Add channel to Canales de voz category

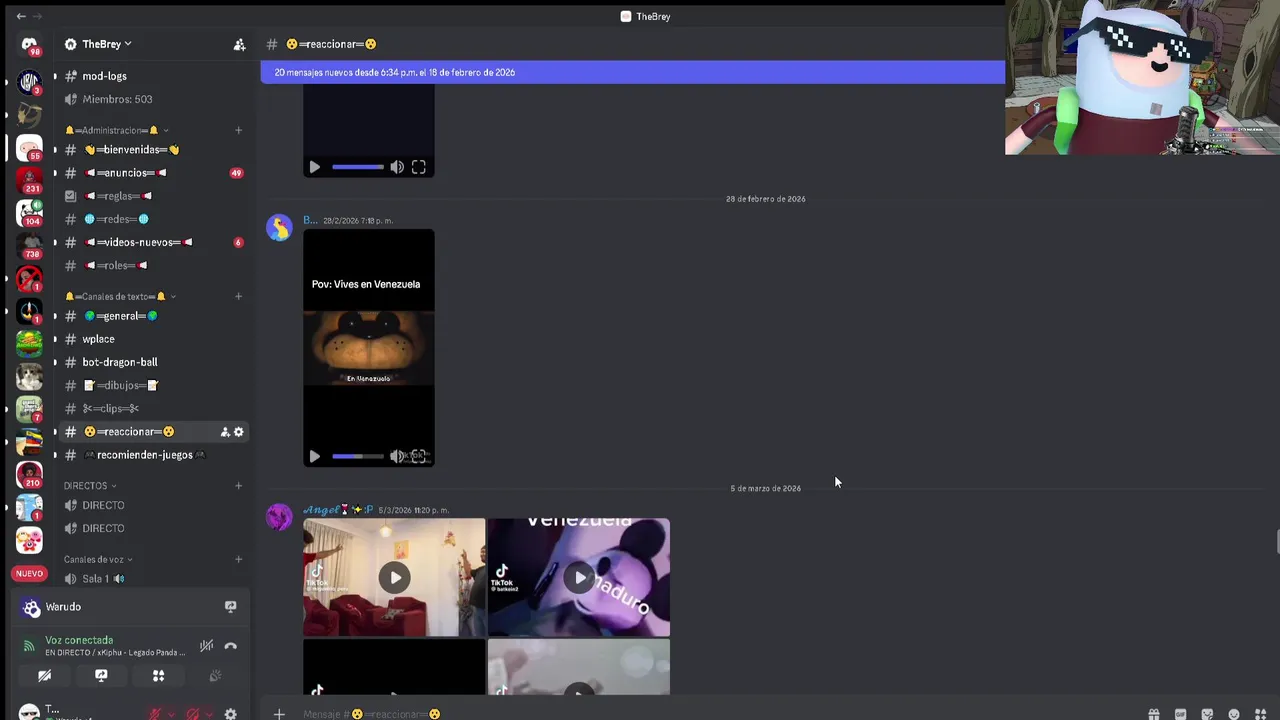pos(238,559)
